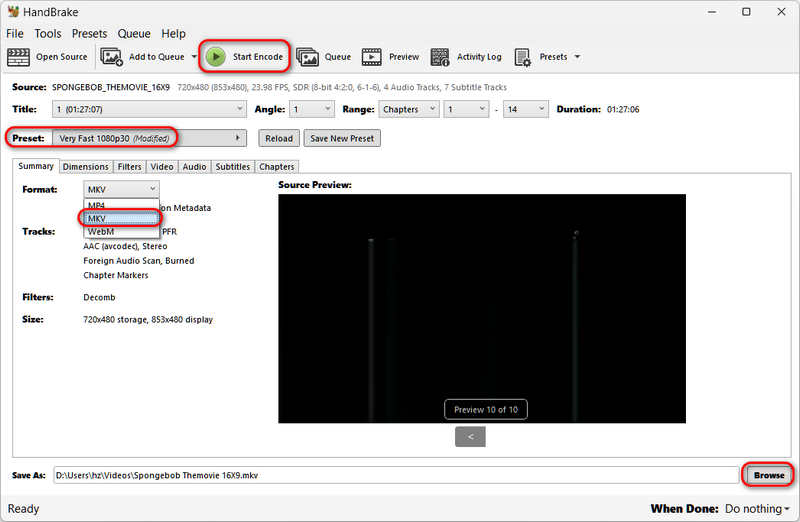Click '720x480 storage, 853x480 display' text
Image resolution: width=800 pixels, height=522 pixels.
pos(148,319)
